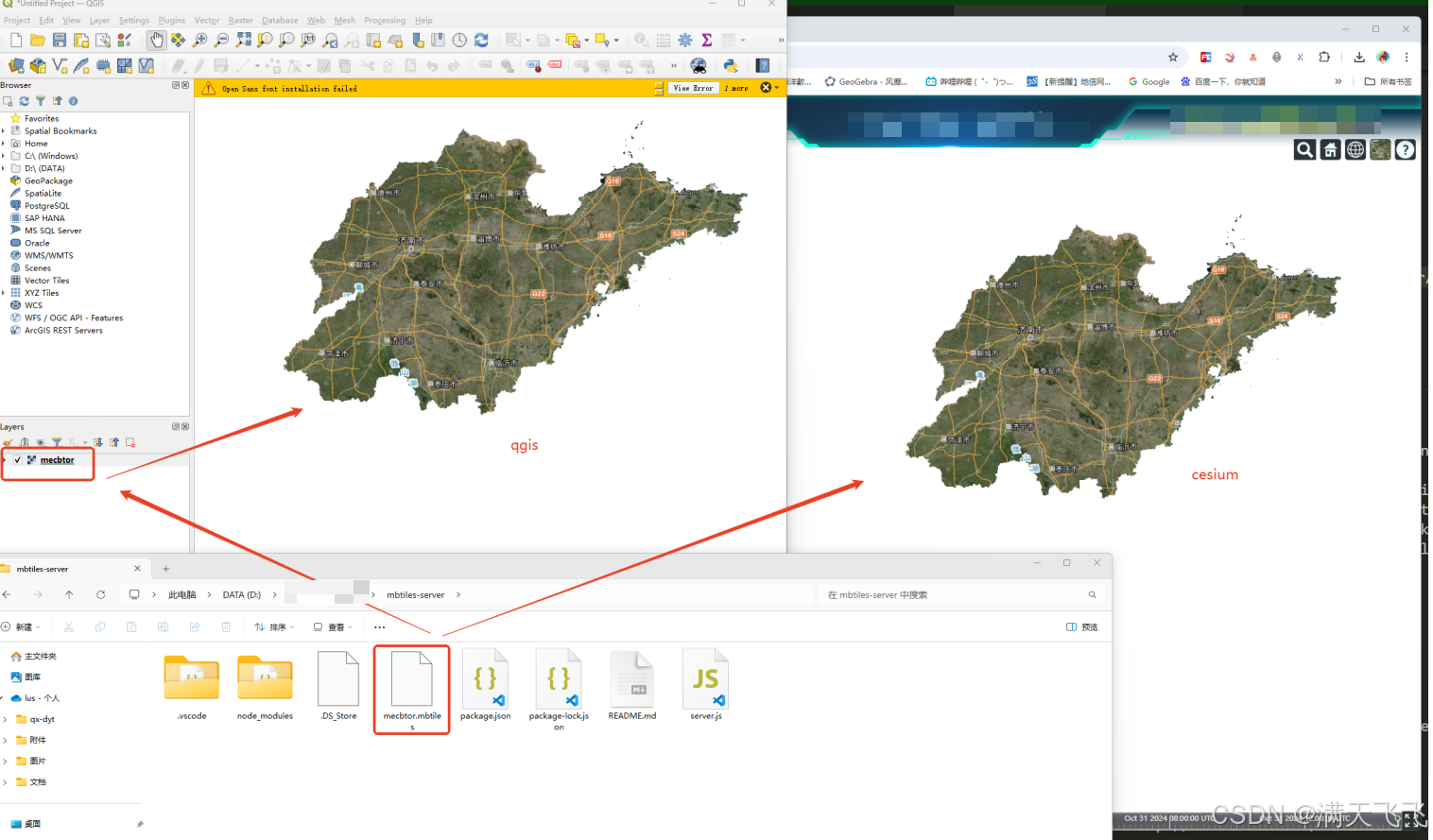Click Cesium navigation help question button
Screen dimensions: 1433x840
coord(1406,149)
